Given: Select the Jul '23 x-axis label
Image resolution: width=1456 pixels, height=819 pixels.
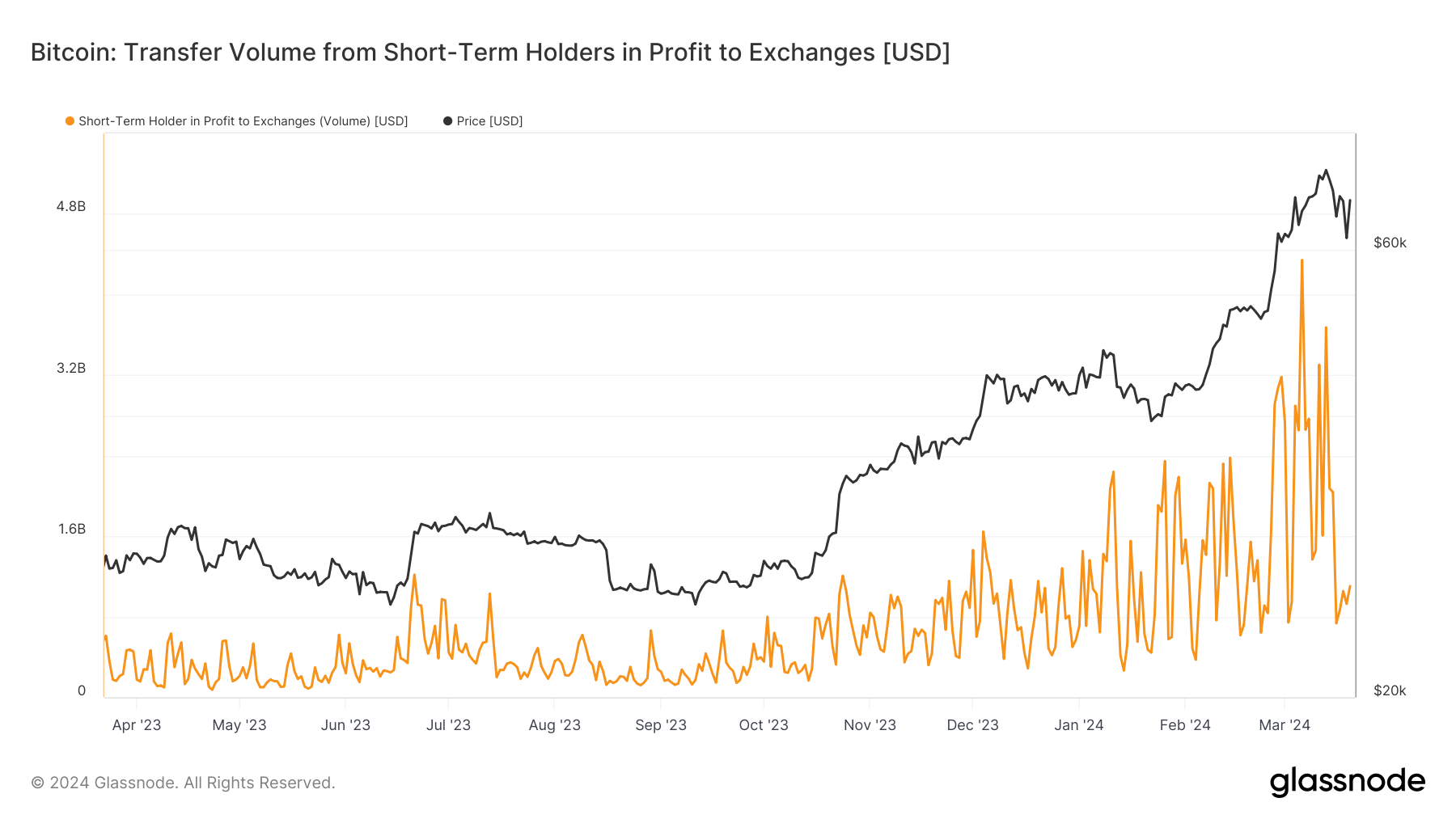Looking at the screenshot, I should point(448,725).
